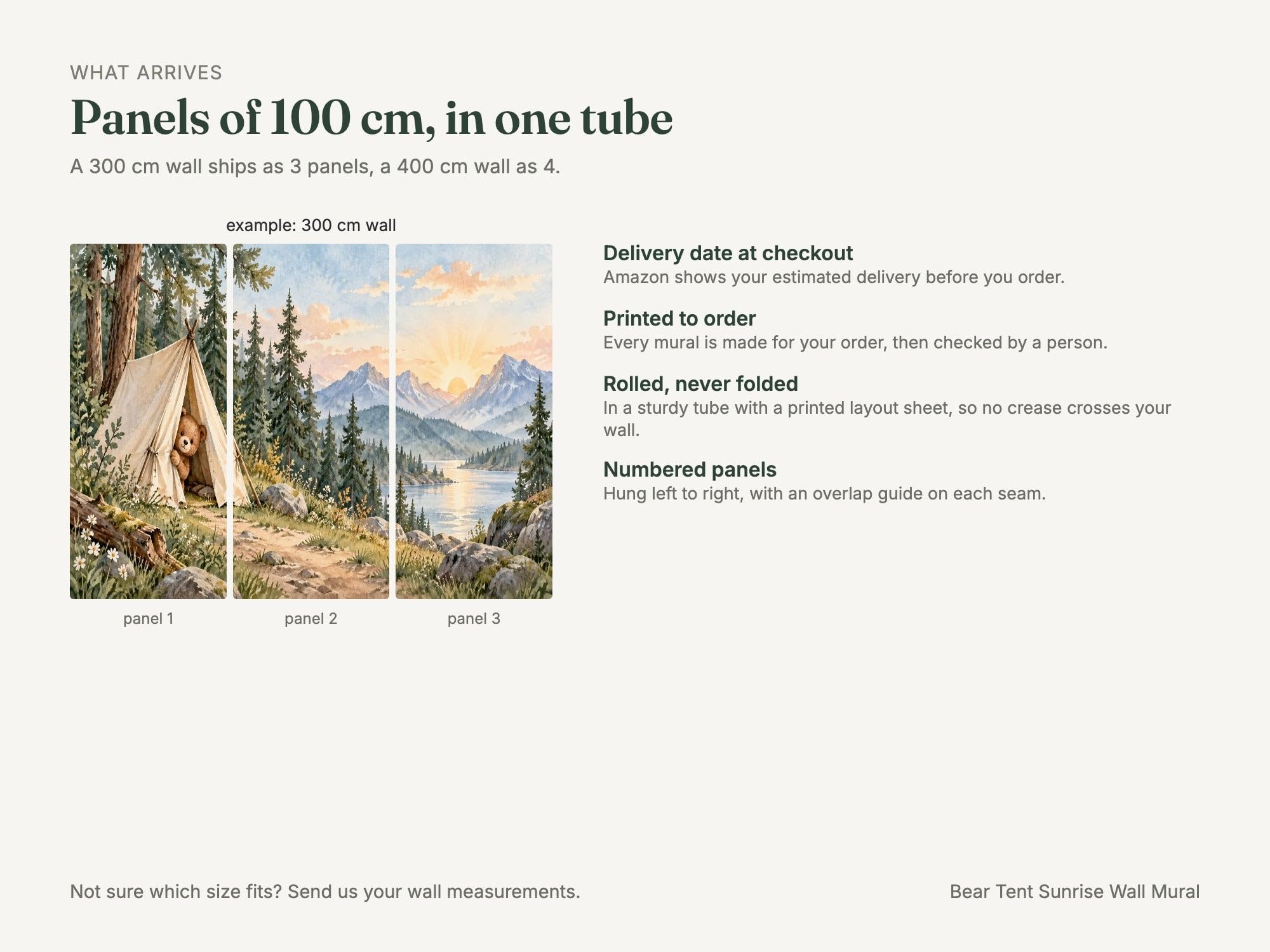Select the sturdy tube description text

click(x=887, y=419)
